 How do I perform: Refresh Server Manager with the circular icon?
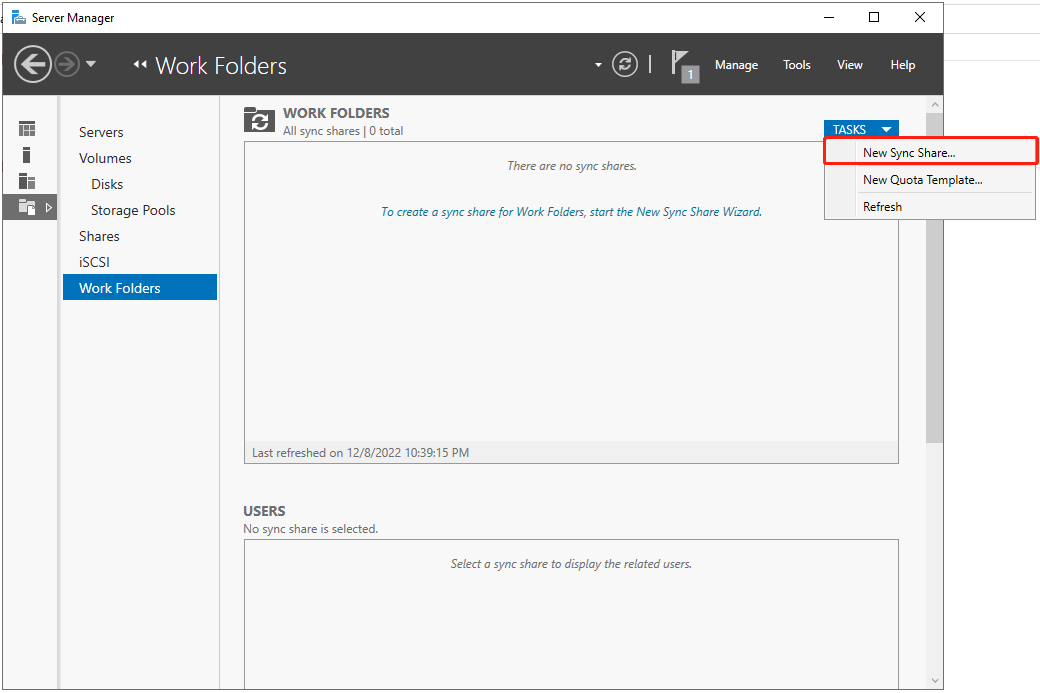(625, 64)
